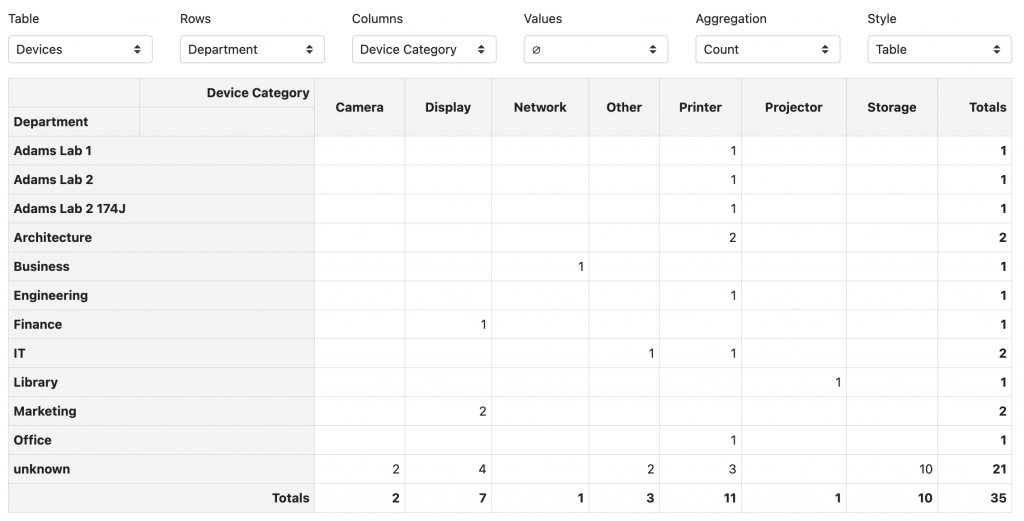This screenshot has width=1024, height=521.
Task: Expand the Columns dropdown showing Device Category
Action: [424, 49]
